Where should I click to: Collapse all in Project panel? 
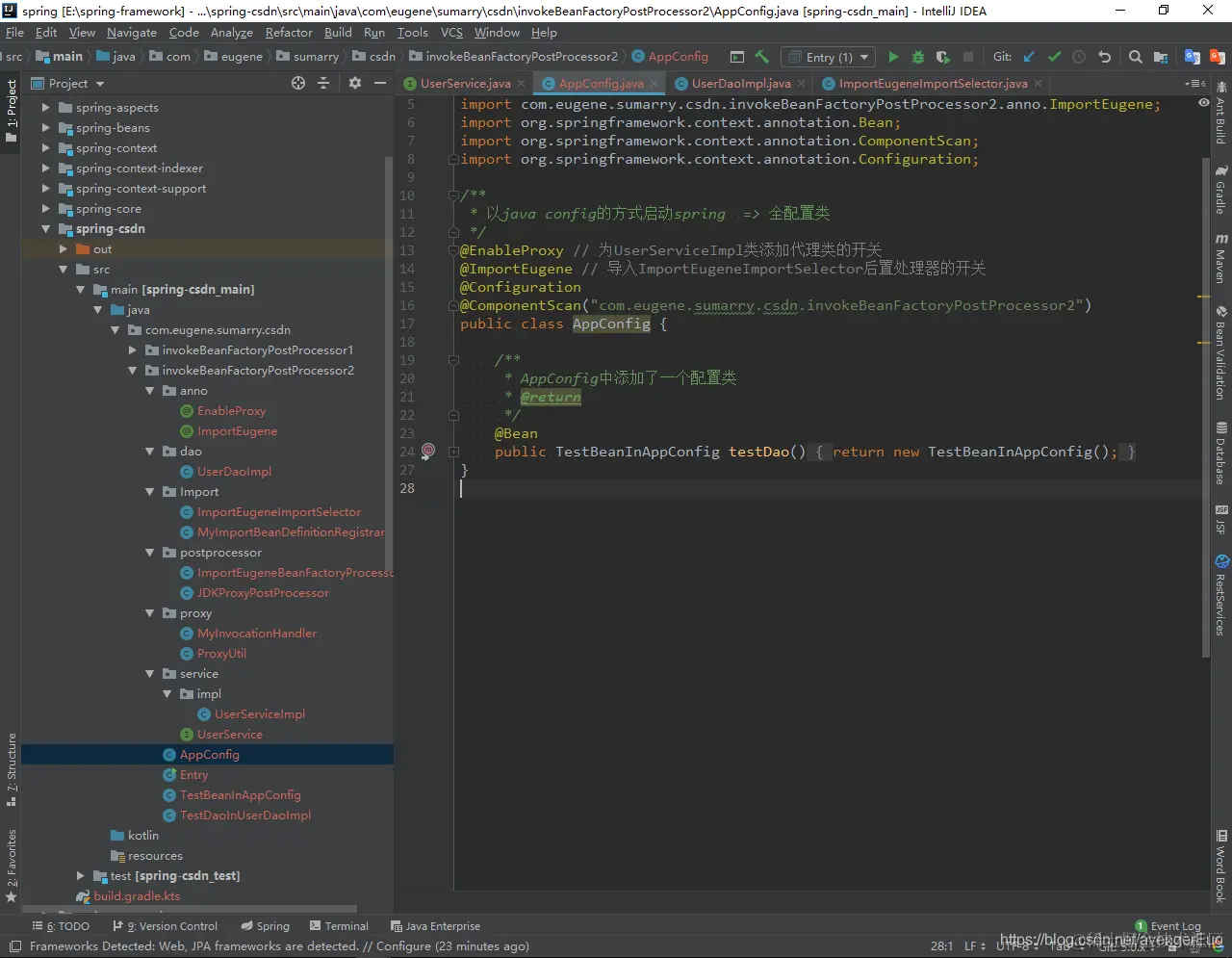[x=323, y=84]
